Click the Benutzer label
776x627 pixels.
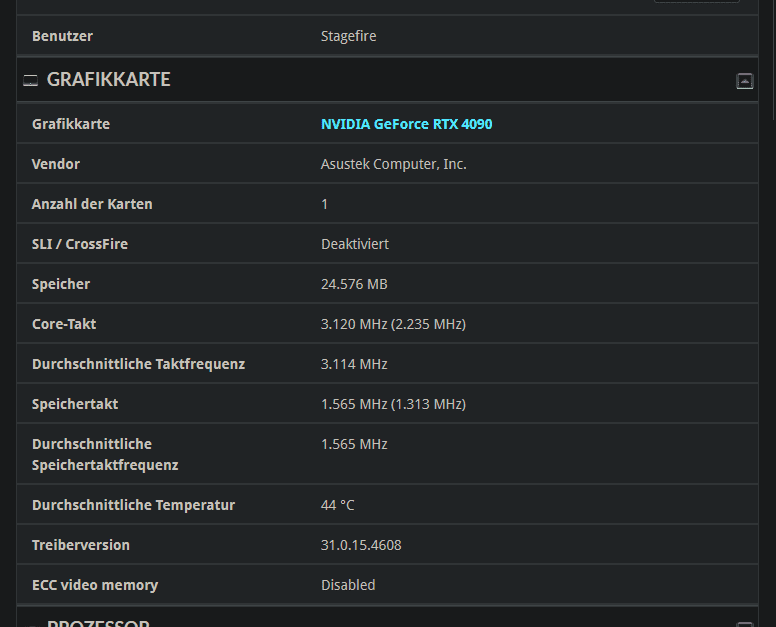coord(62,36)
